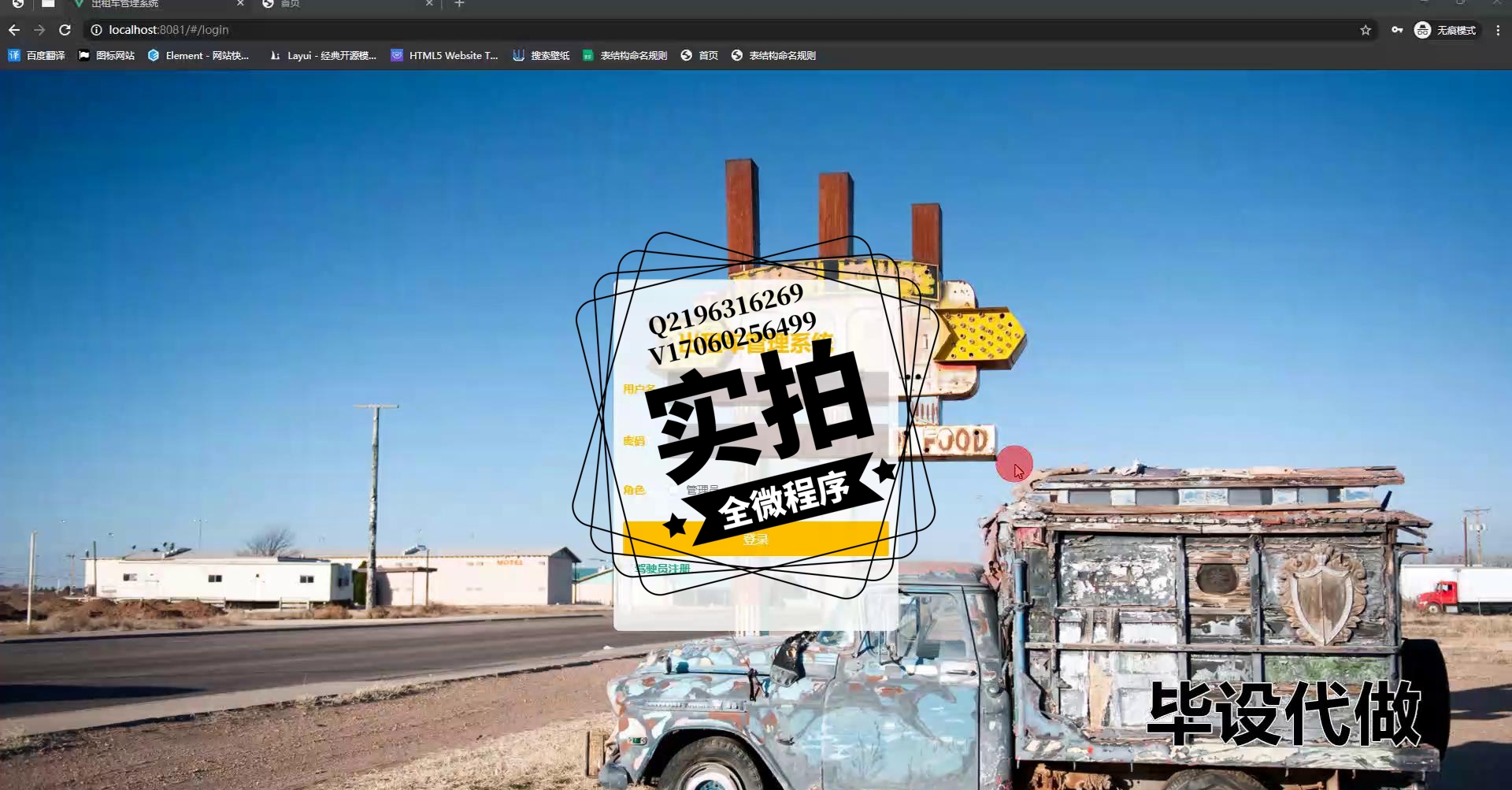The width and height of the screenshot is (1512, 790).
Task: Open the 搜索壁纸 bookmark
Action: pos(541,55)
